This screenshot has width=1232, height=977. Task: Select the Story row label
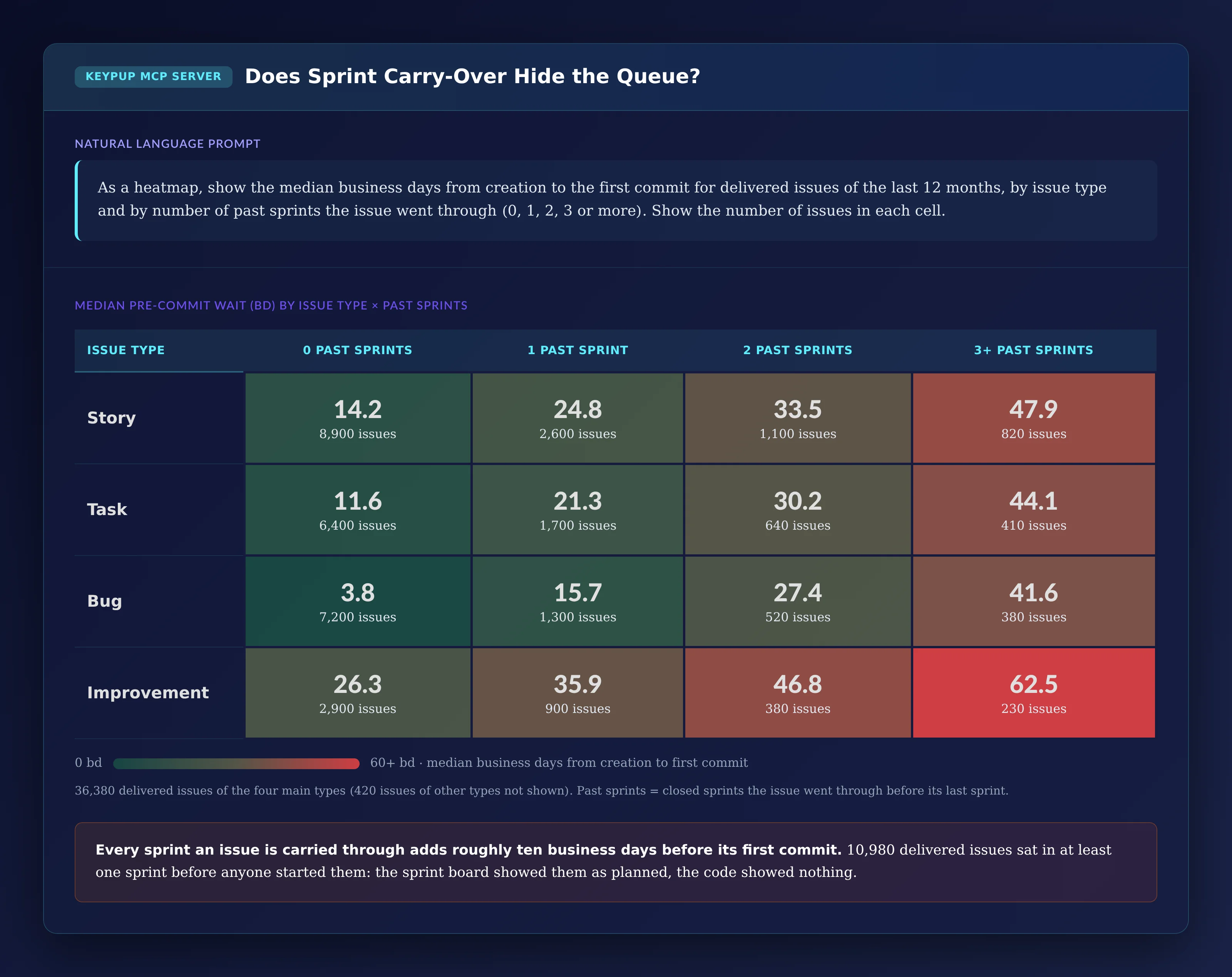pyautogui.click(x=111, y=418)
